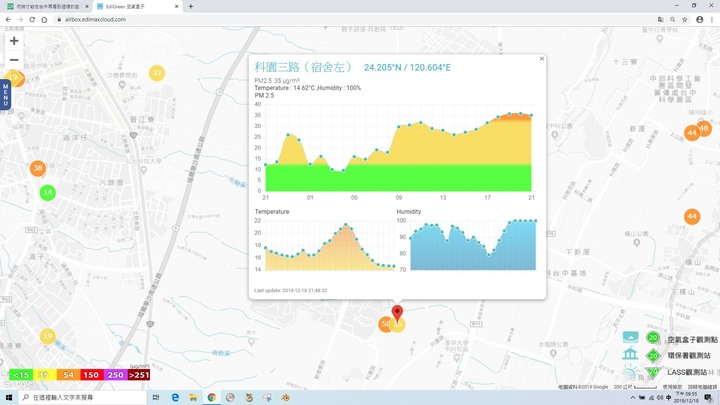
Task: Open the Chrome profile avatar
Action: 699,19
